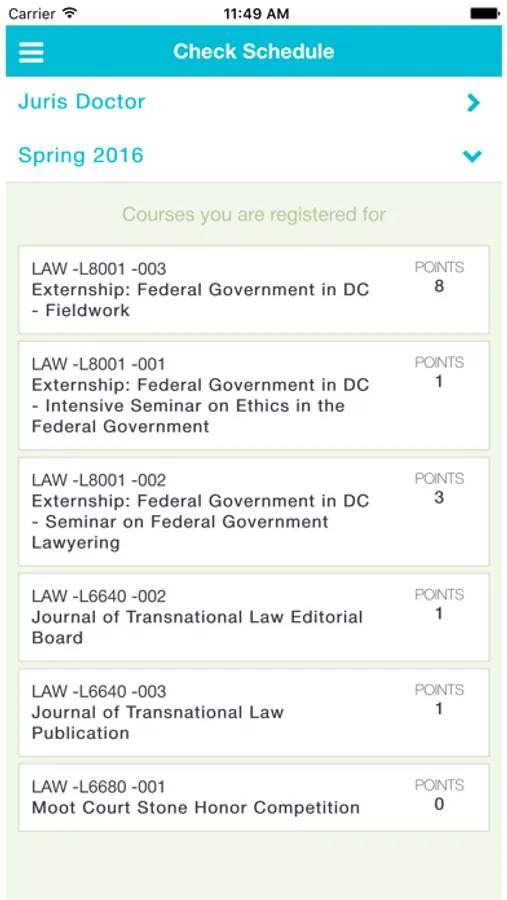The height and width of the screenshot is (900, 507).
Task: Tap the Carrier label in the status bar
Action: tap(32, 14)
